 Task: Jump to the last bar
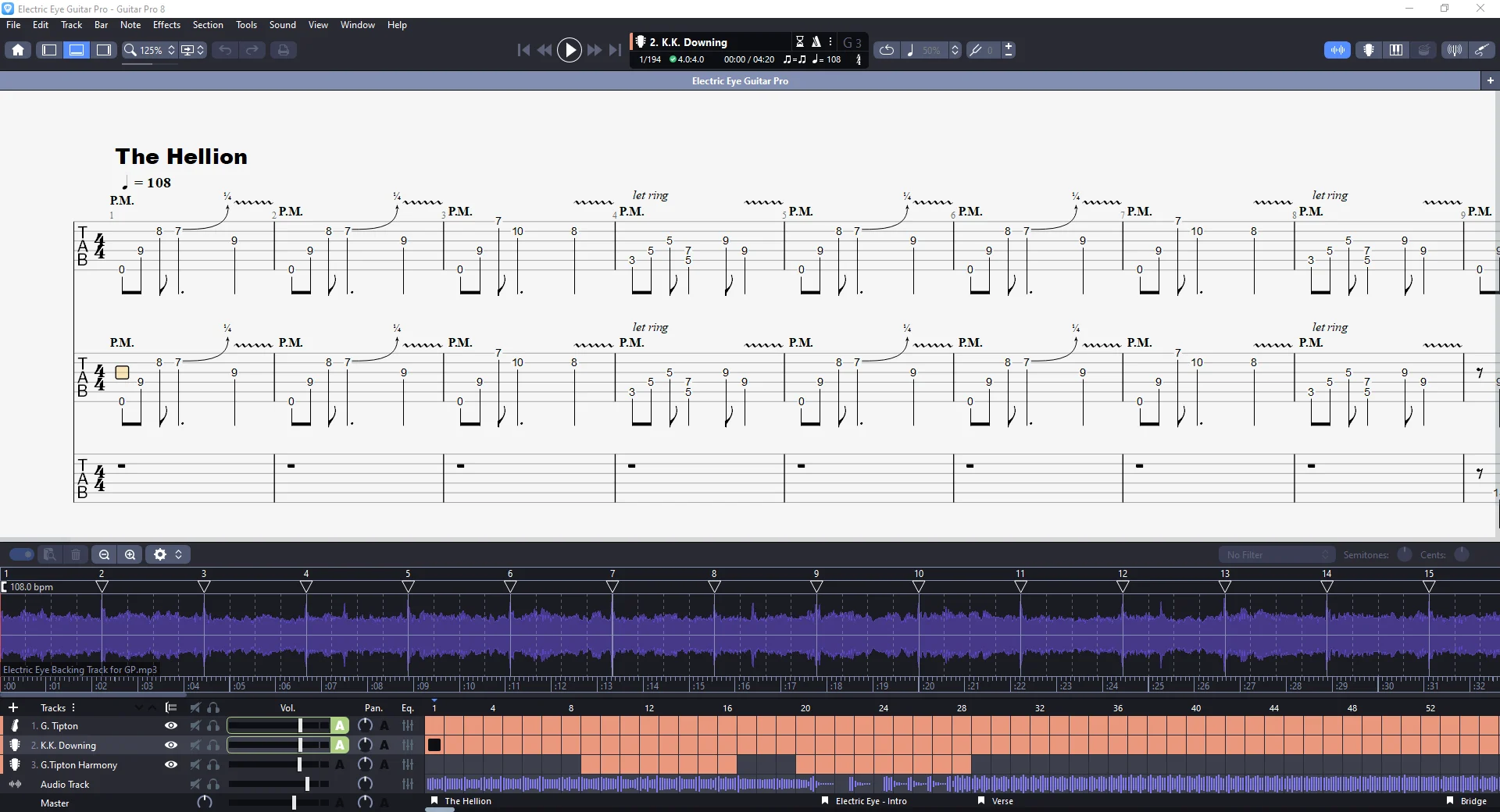(x=616, y=50)
